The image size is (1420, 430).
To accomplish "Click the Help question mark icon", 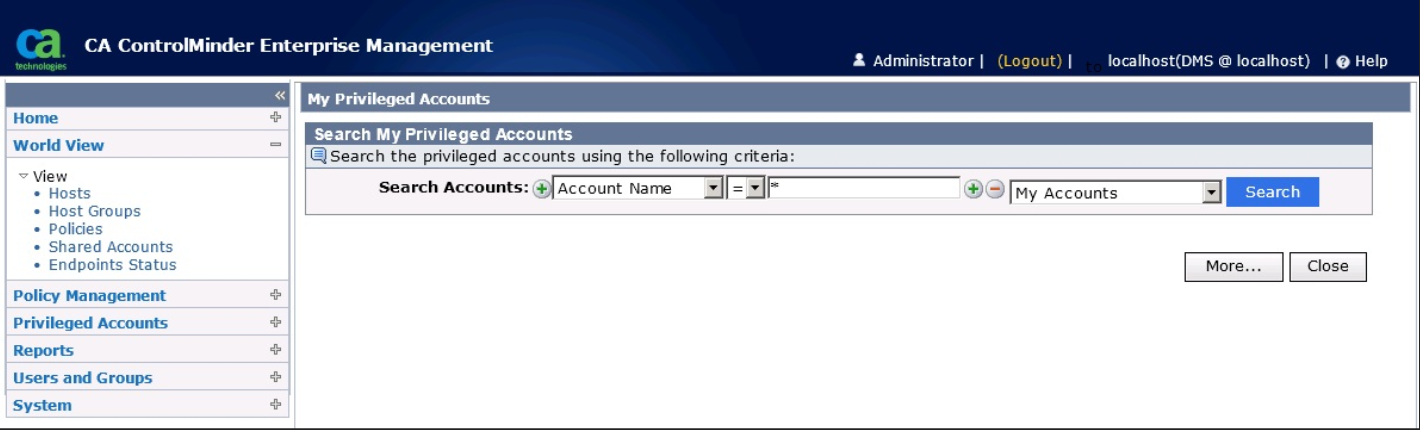I will [x=1343, y=62].
